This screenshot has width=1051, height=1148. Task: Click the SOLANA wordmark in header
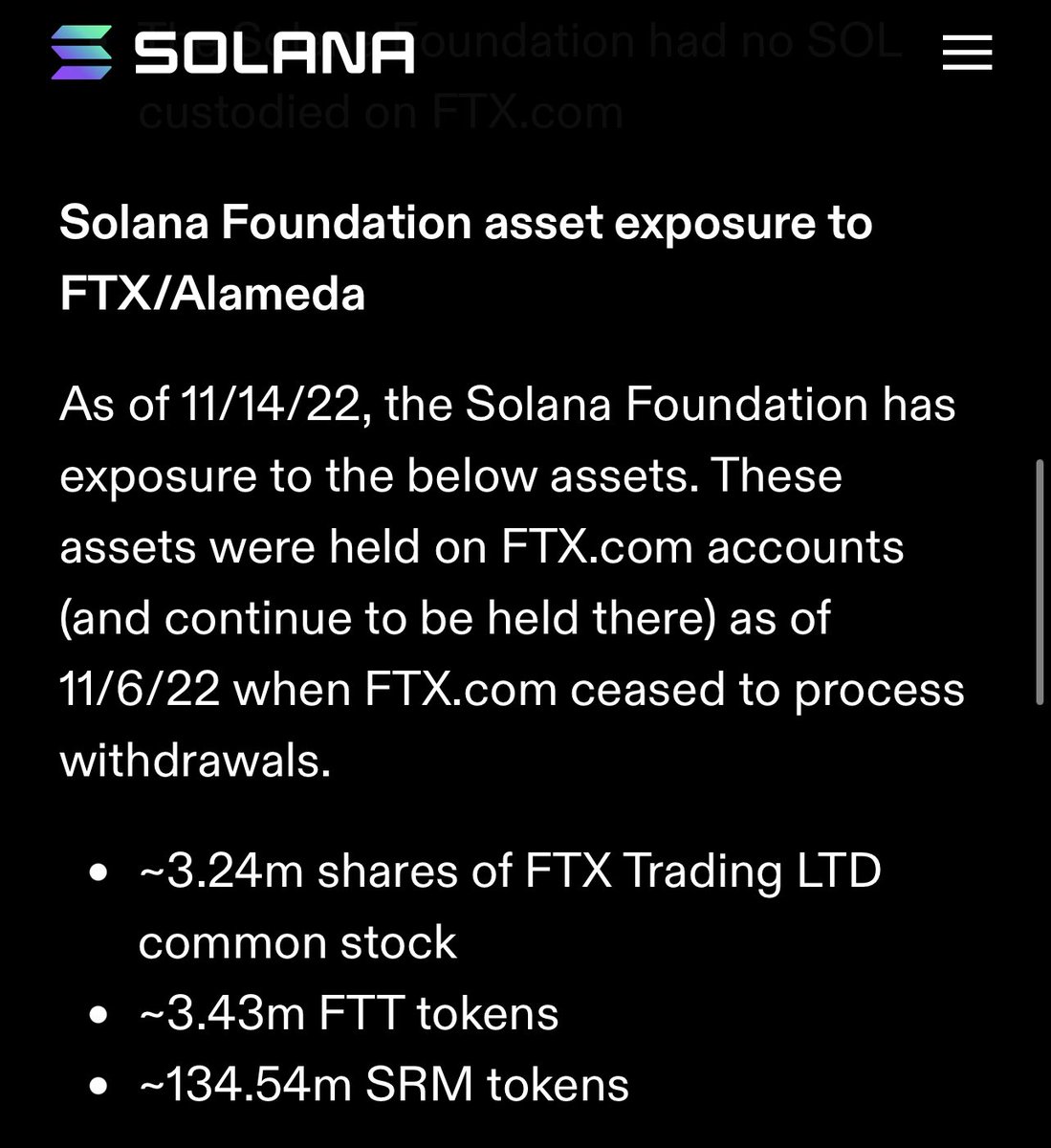tap(274, 52)
